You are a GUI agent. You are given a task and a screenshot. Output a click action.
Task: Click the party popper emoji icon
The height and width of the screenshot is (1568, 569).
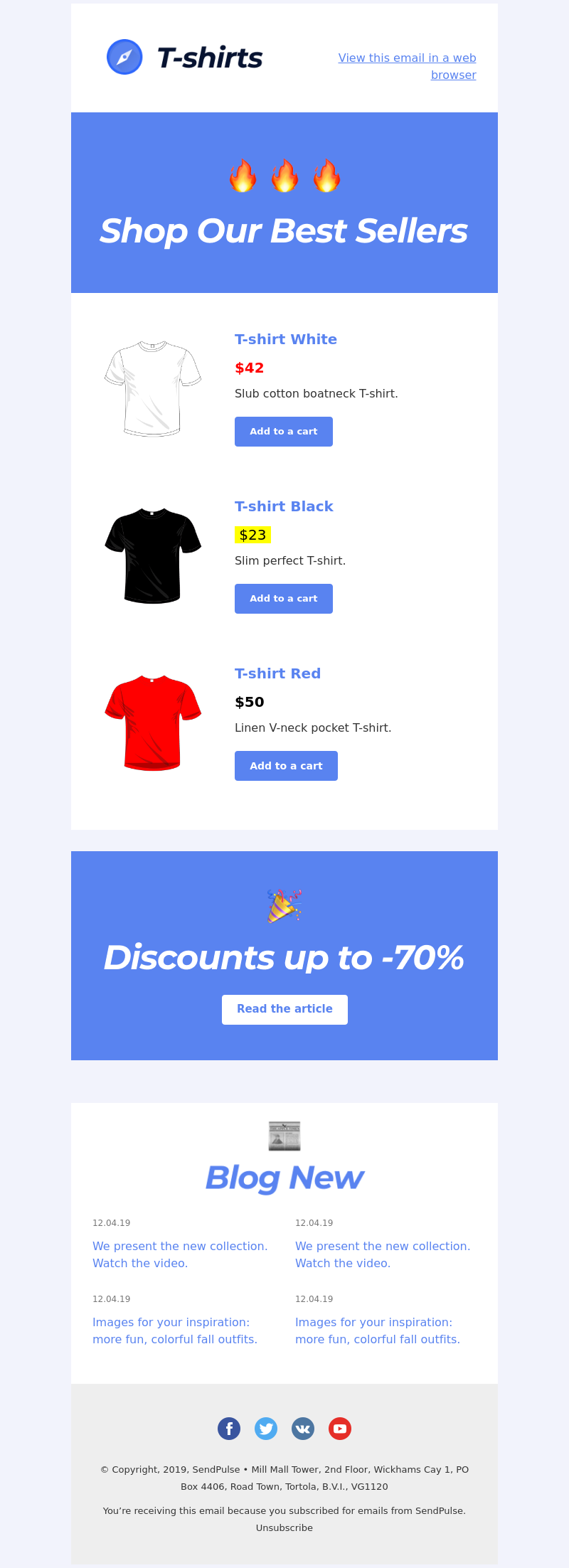click(284, 906)
